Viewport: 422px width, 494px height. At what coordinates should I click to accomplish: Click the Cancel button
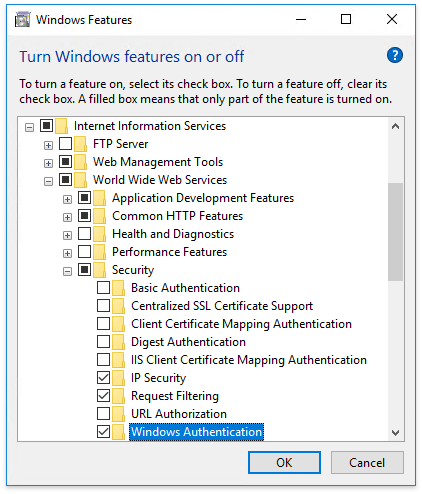point(367,463)
